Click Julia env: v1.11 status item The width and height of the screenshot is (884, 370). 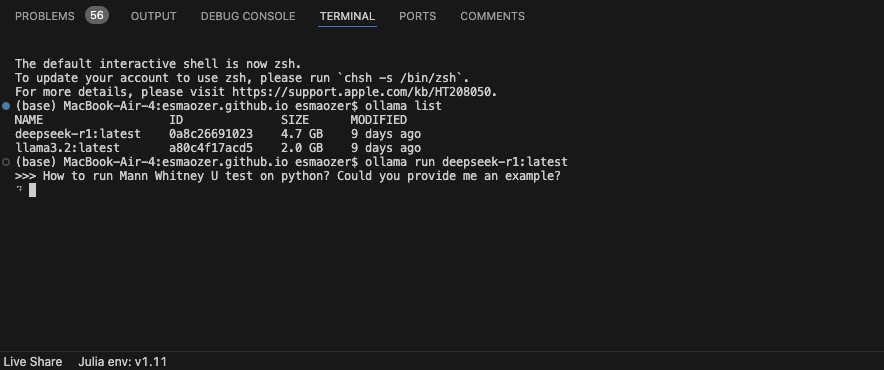pos(122,362)
